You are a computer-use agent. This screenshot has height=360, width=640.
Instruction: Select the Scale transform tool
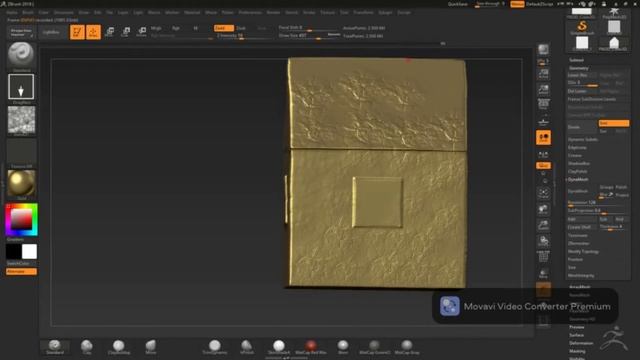126,32
